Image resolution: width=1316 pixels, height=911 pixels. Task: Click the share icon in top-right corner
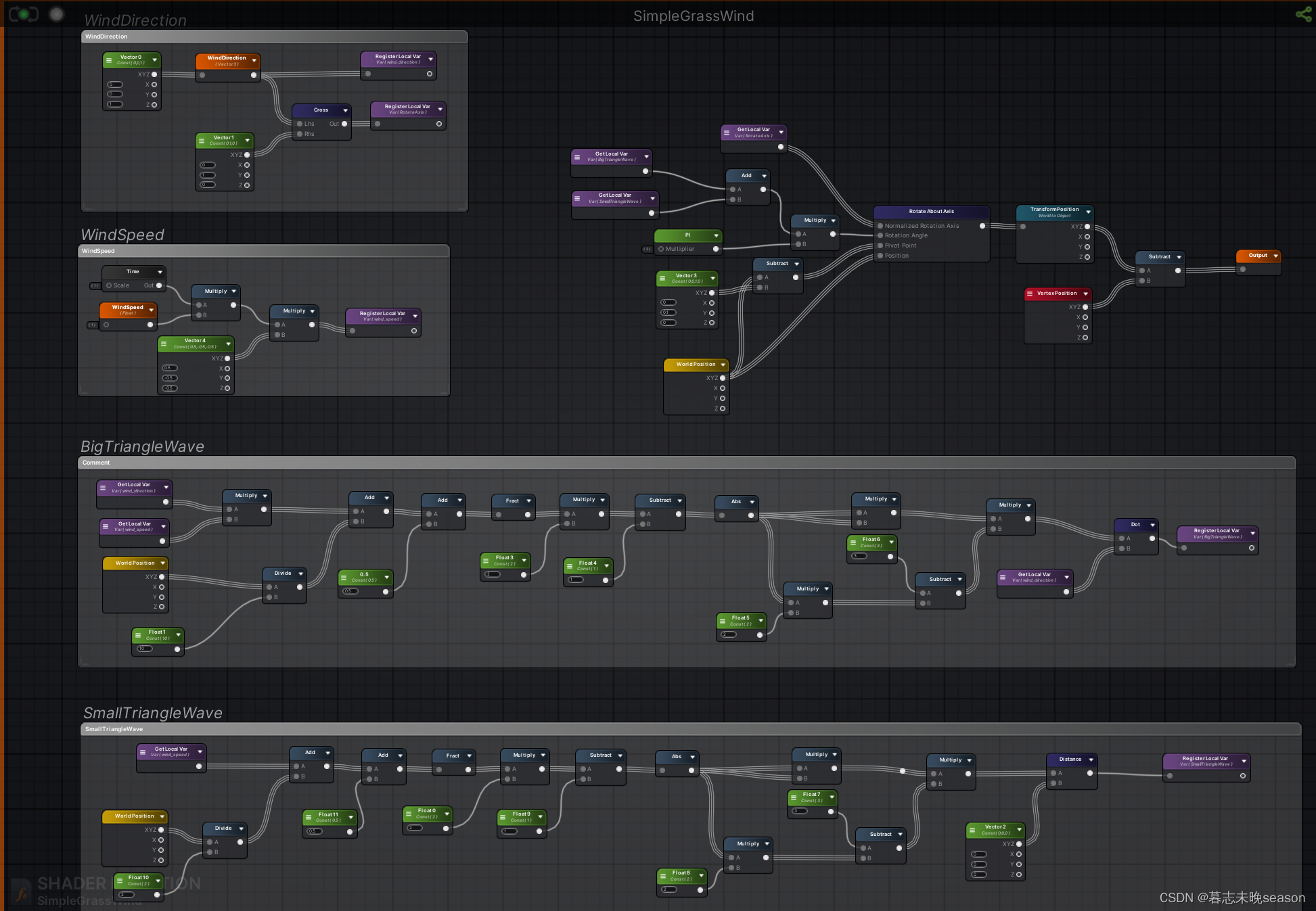(x=1302, y=14)
